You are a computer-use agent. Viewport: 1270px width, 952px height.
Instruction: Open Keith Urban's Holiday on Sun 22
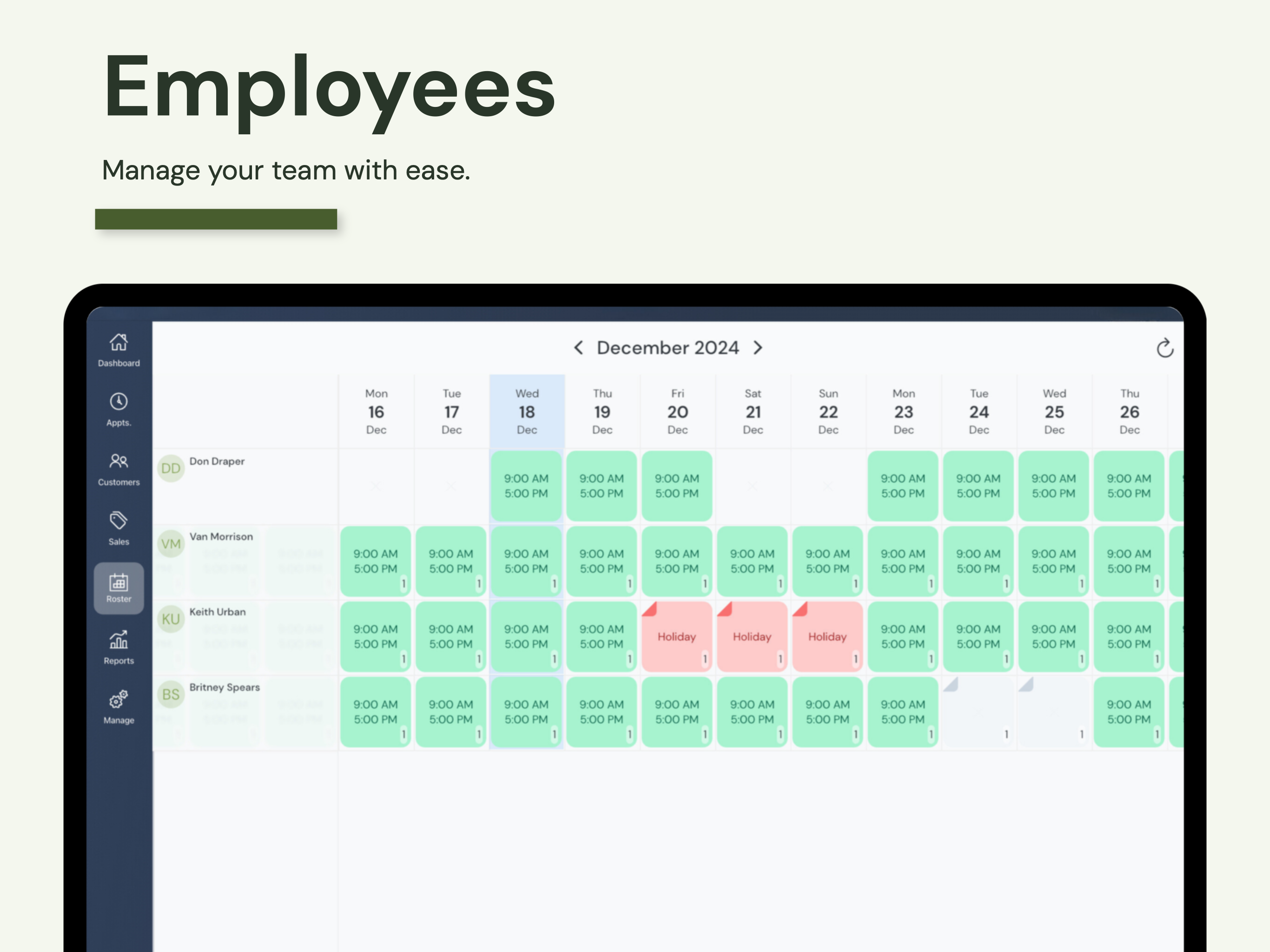[x=827, y=637]
